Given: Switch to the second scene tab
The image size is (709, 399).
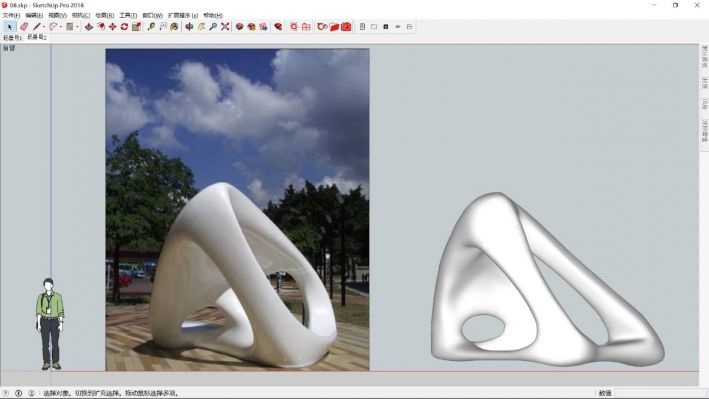Looking at the screenshot, I should point(36,38).
